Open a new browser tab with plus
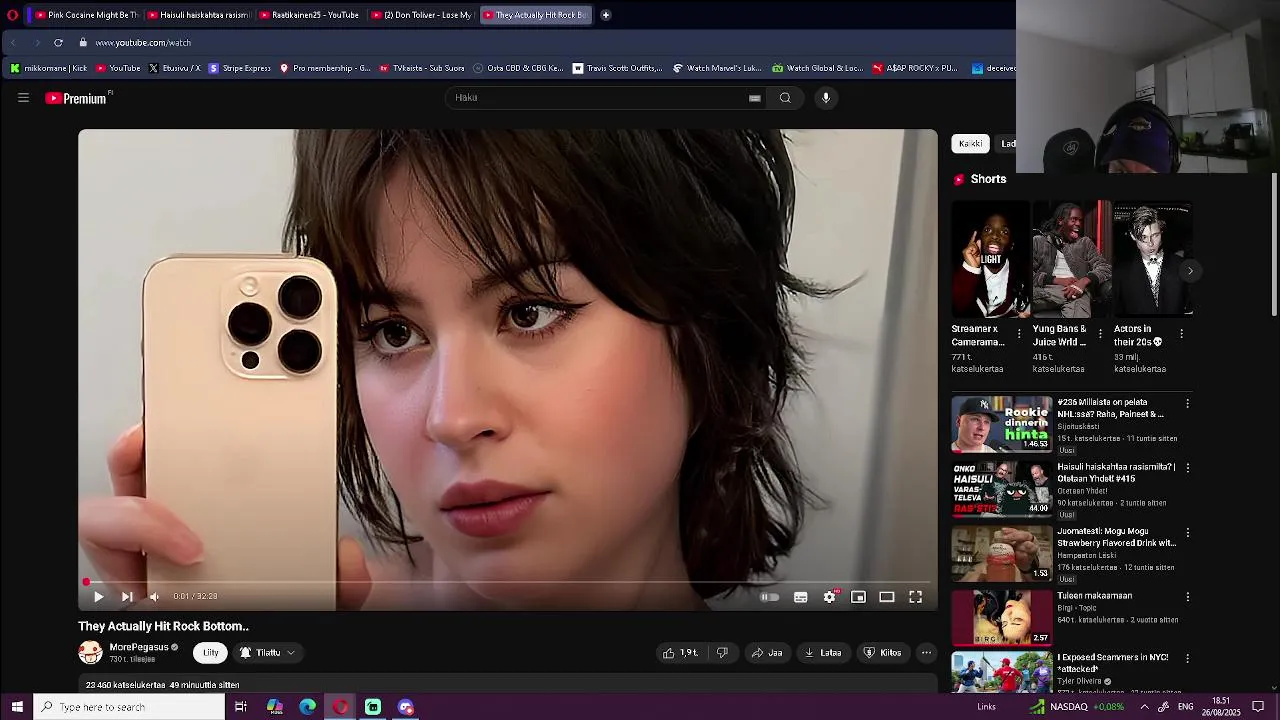1280x720 pixels. point(606,15)
